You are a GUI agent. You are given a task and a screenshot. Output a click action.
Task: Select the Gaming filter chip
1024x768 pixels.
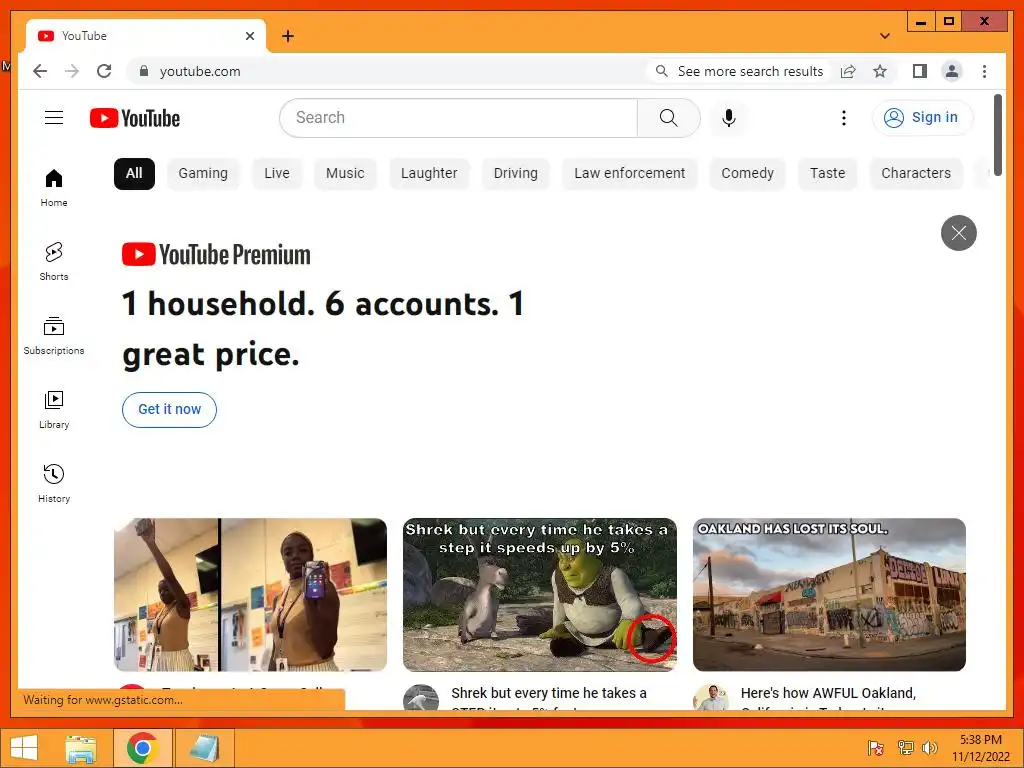tap(203, 174)
